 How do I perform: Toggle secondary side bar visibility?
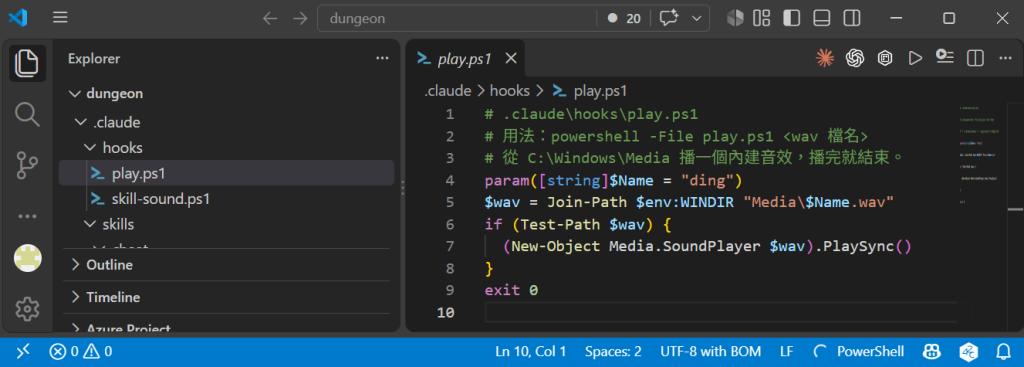(852, 18)
